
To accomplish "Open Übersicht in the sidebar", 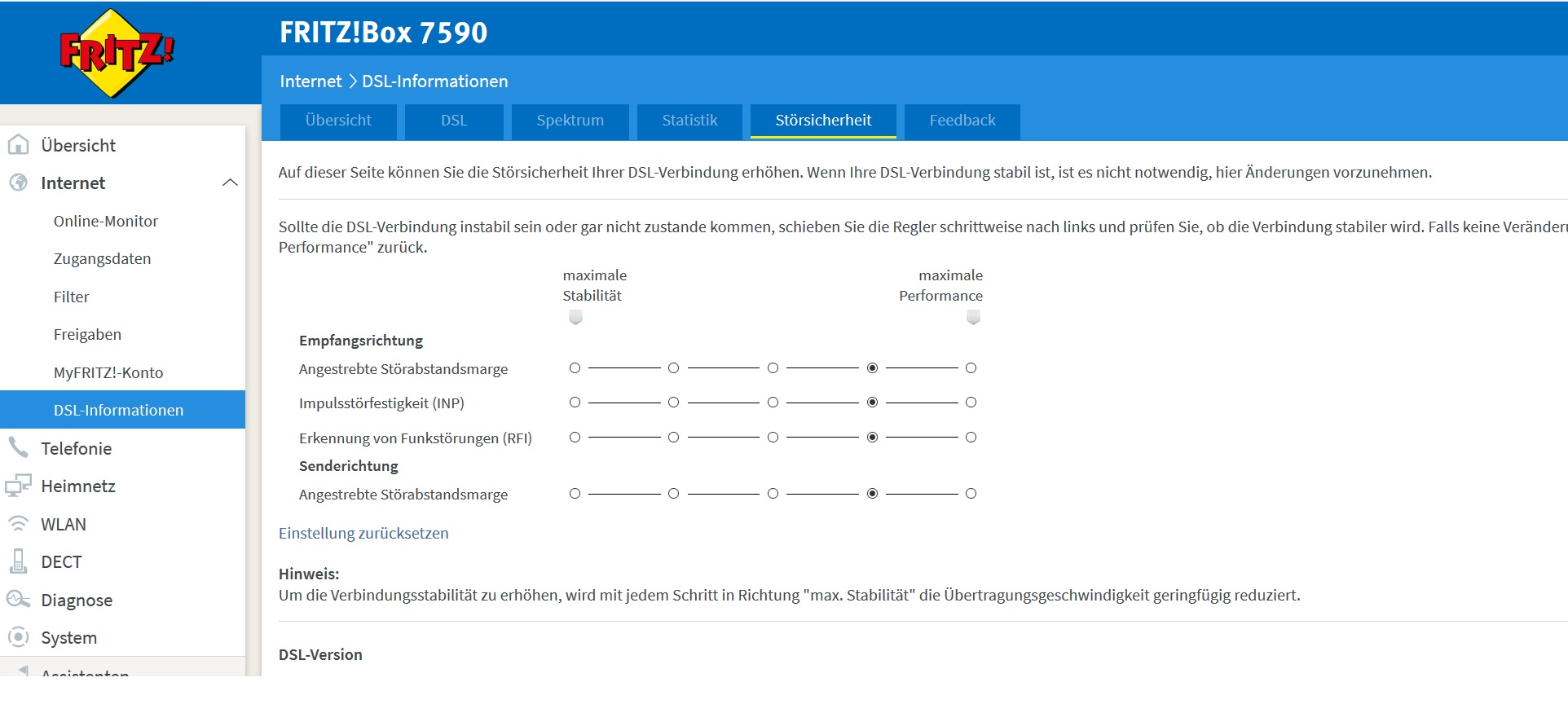I will pyautogui.click(x=78, y=145).
